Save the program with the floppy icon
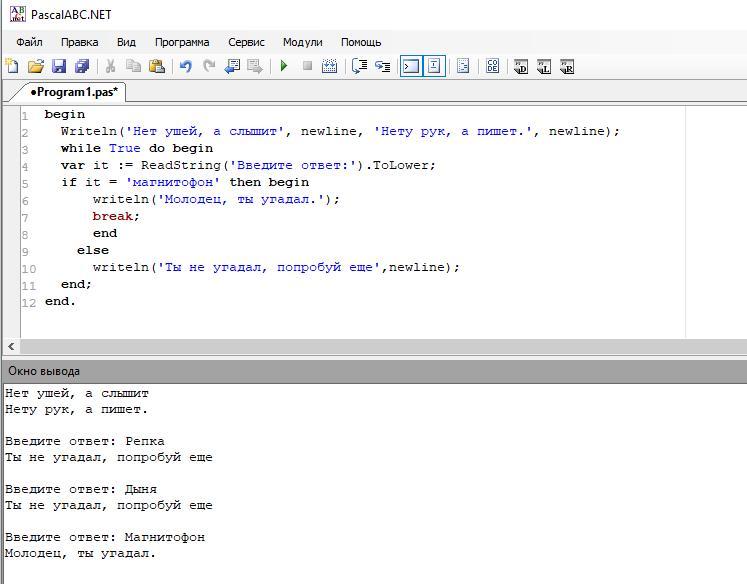Screen dimensions: 747x584 click(58, 67)
